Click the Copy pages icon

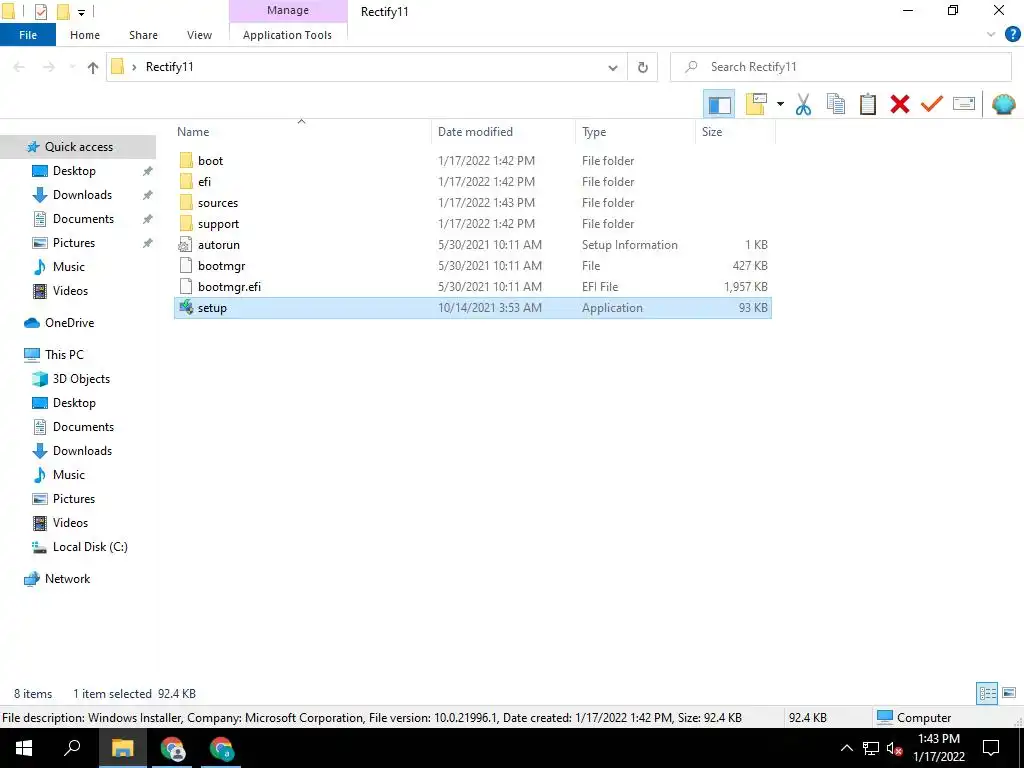835,104
